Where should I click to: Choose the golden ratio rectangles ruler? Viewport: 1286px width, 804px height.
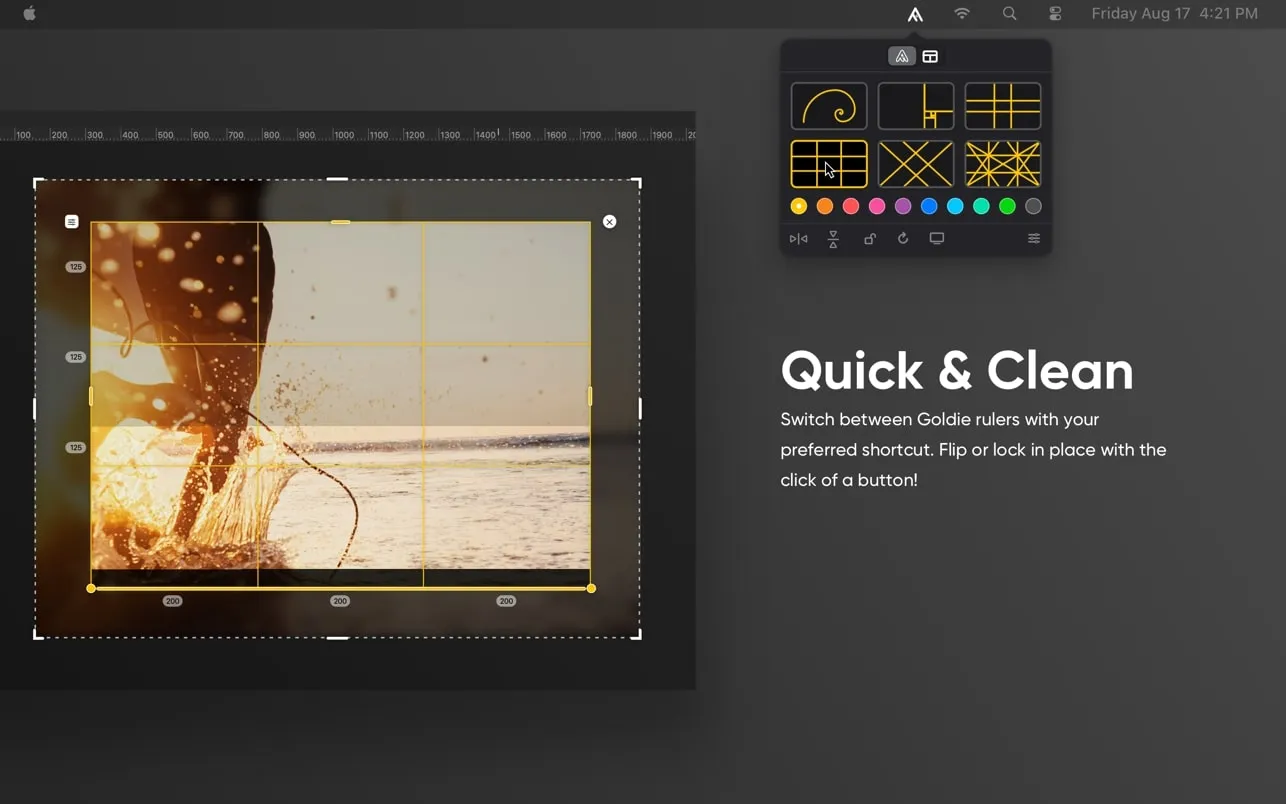[x=915, y=106]
